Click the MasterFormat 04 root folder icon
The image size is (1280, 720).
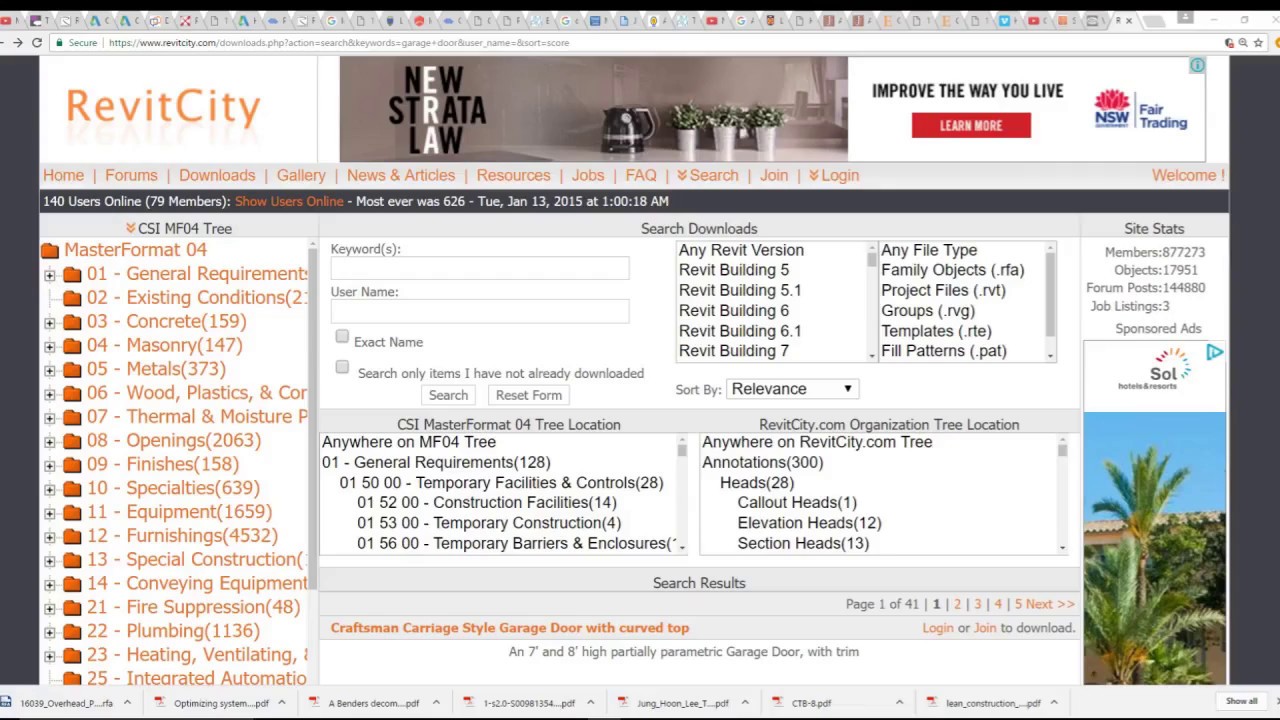[x=50, y=250]
